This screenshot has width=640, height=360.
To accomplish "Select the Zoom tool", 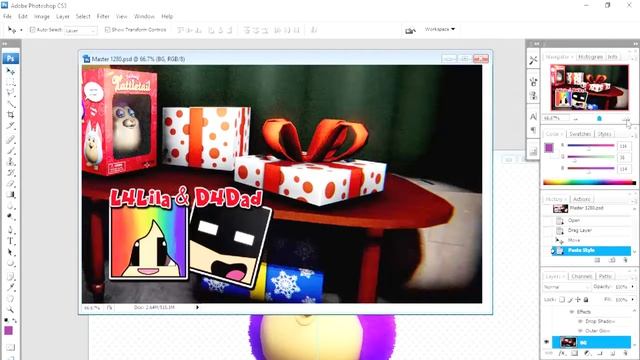I will pos(10,309).
